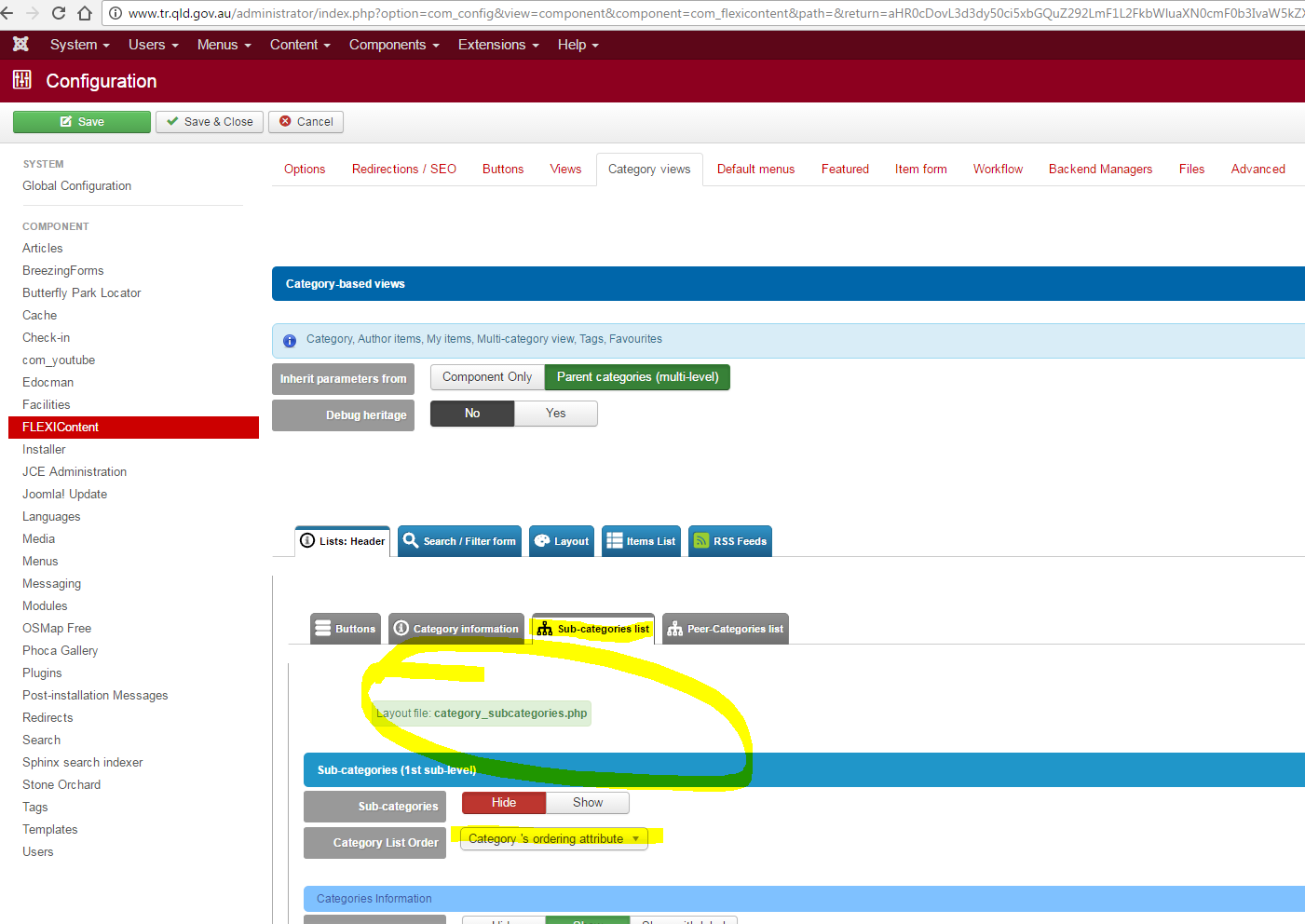This screenshot has width=1305, height=924.
Task: Open the Layout sub-tab
Action: coord(562,541)
